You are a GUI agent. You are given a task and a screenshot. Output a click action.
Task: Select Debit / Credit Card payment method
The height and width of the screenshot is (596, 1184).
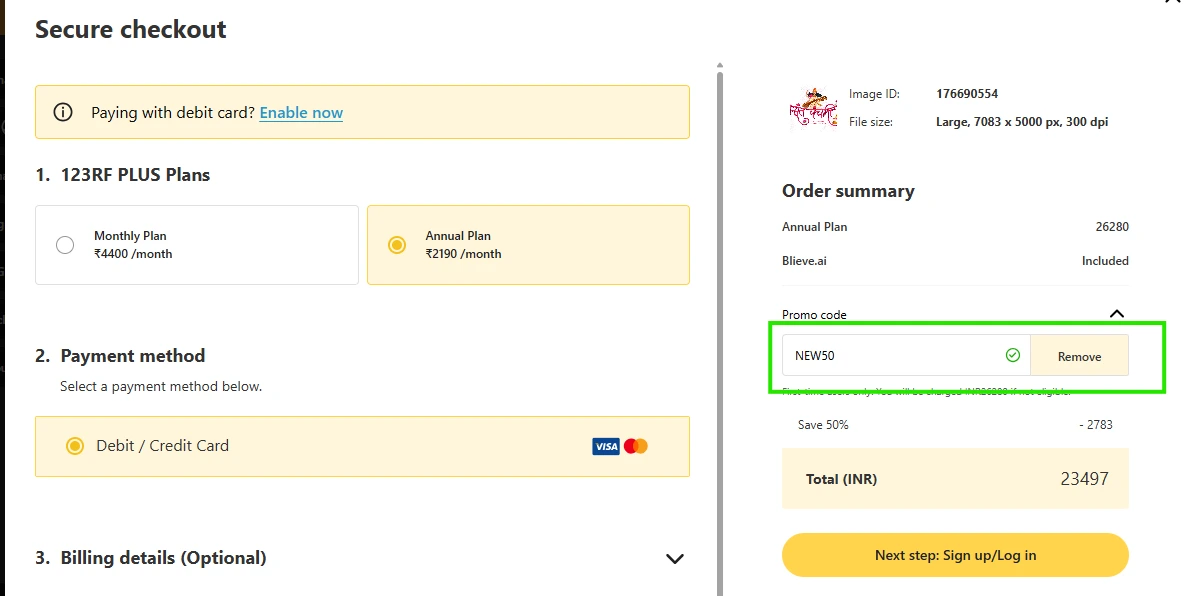point(75,445)
